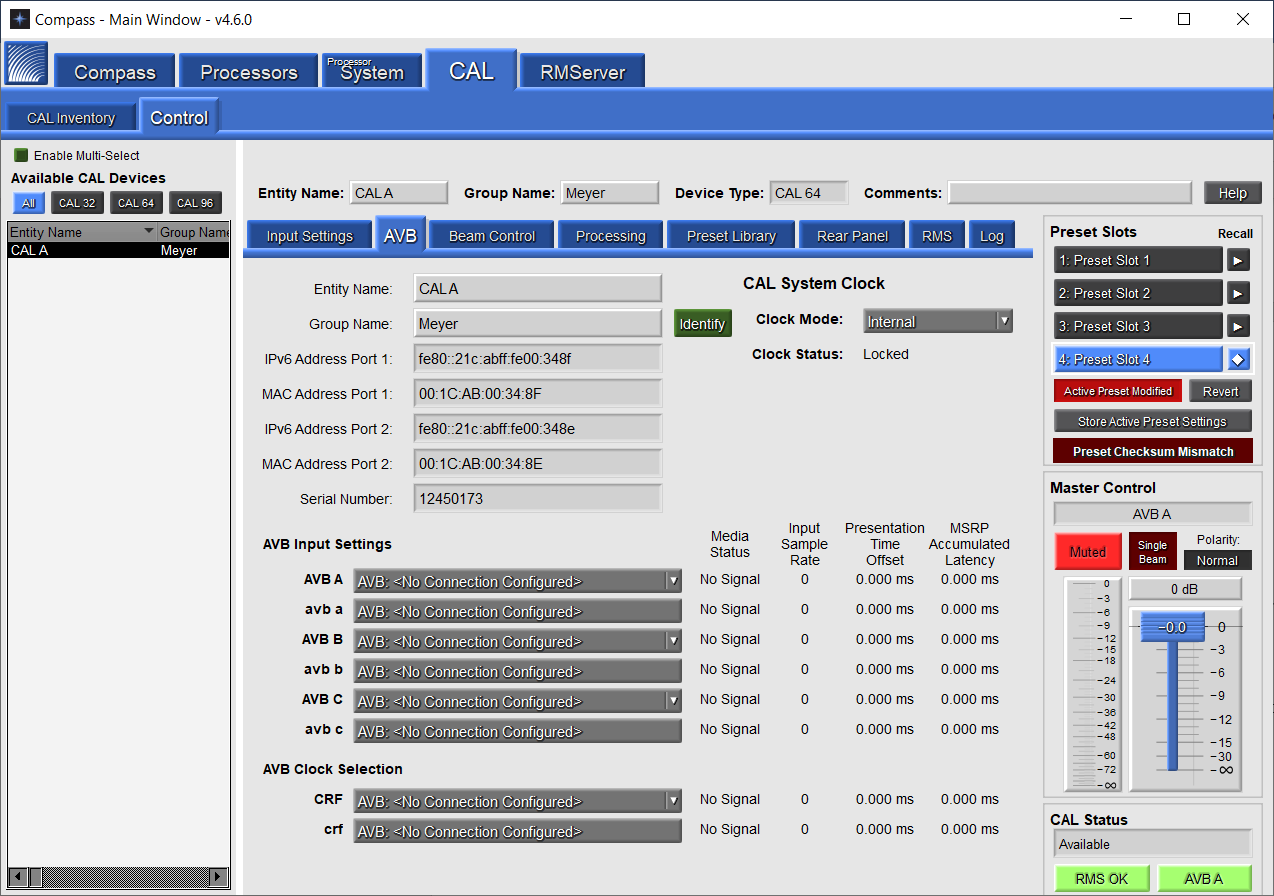Open the AVB C connection dropdown
This screenshot has width=1274, height=896.
[517, 701]
